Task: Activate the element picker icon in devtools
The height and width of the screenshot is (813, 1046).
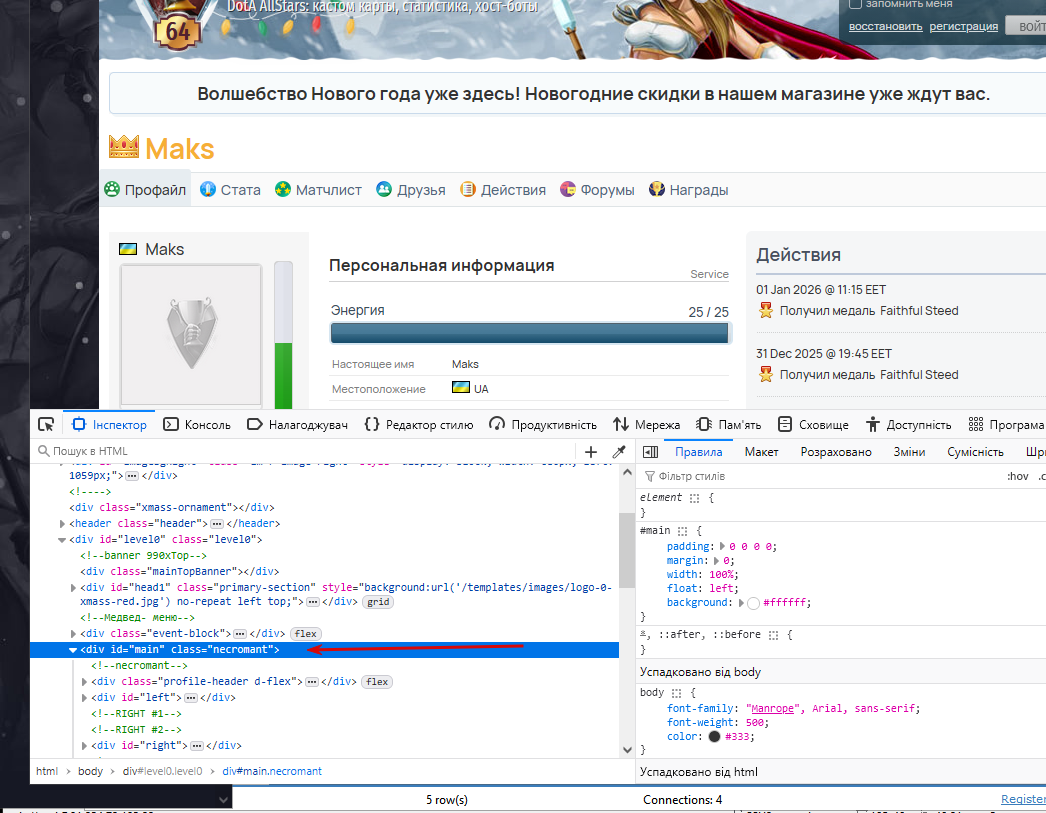Action: click(46, 425)
